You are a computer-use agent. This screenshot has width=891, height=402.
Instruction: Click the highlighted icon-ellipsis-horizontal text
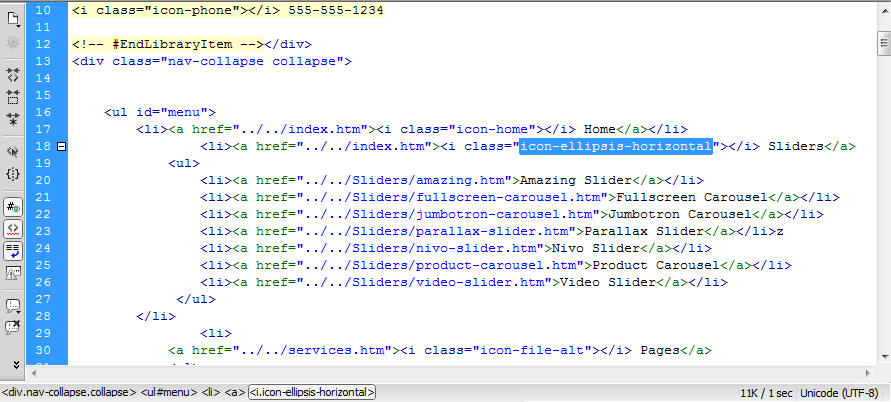[616, 146]
